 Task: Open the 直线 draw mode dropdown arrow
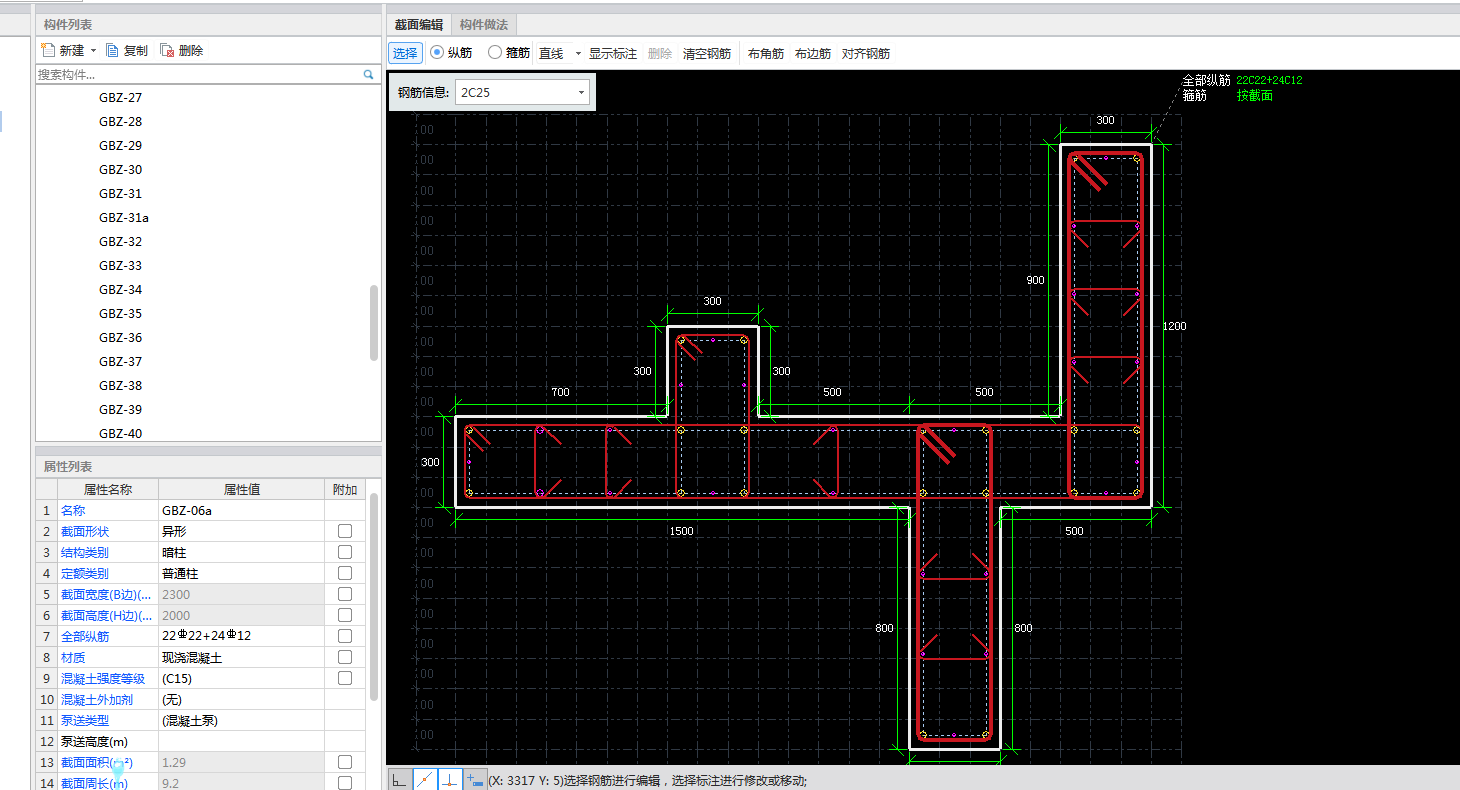coord(578,54)
